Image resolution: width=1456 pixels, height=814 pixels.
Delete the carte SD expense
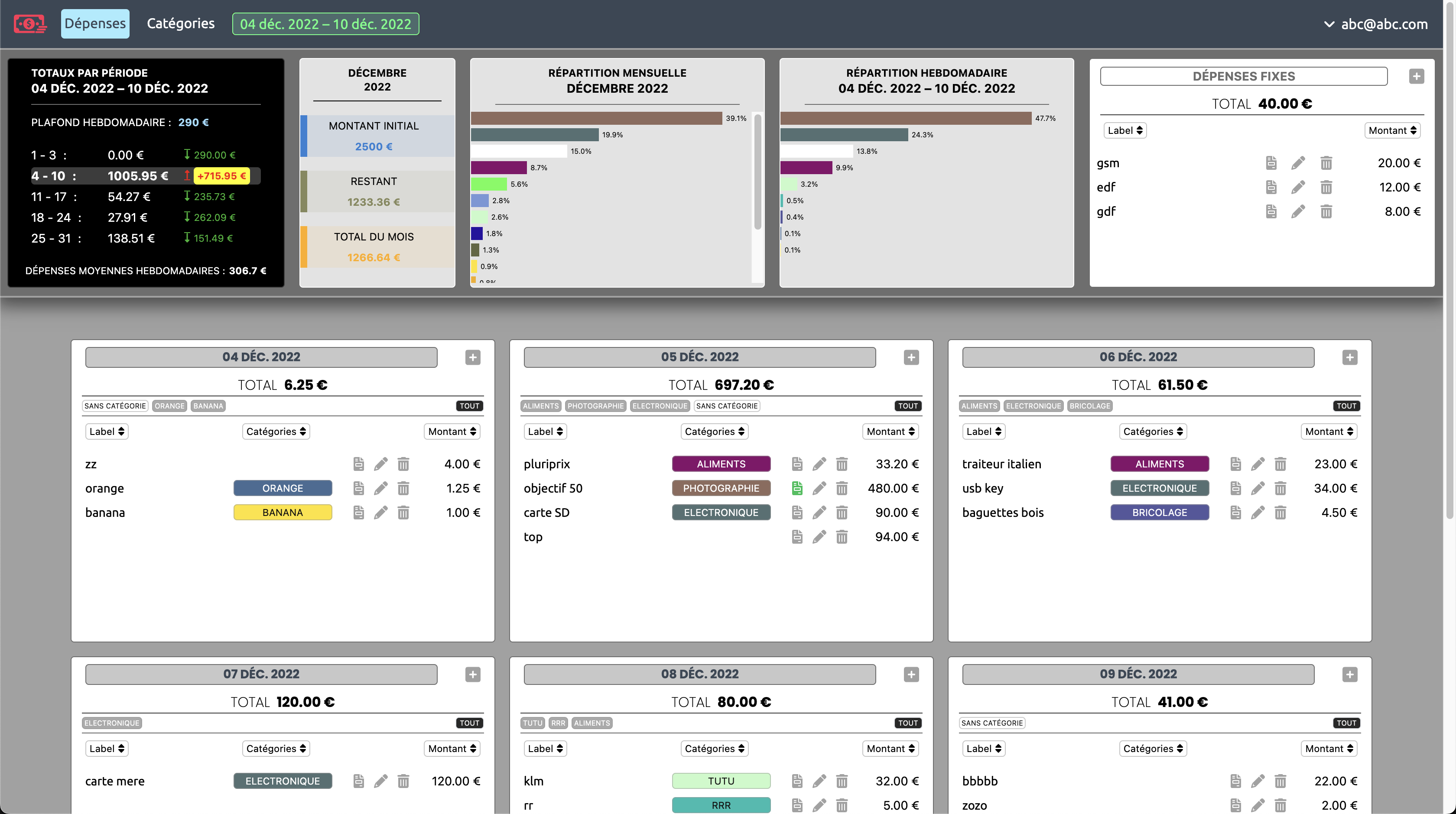click(842, 512)
